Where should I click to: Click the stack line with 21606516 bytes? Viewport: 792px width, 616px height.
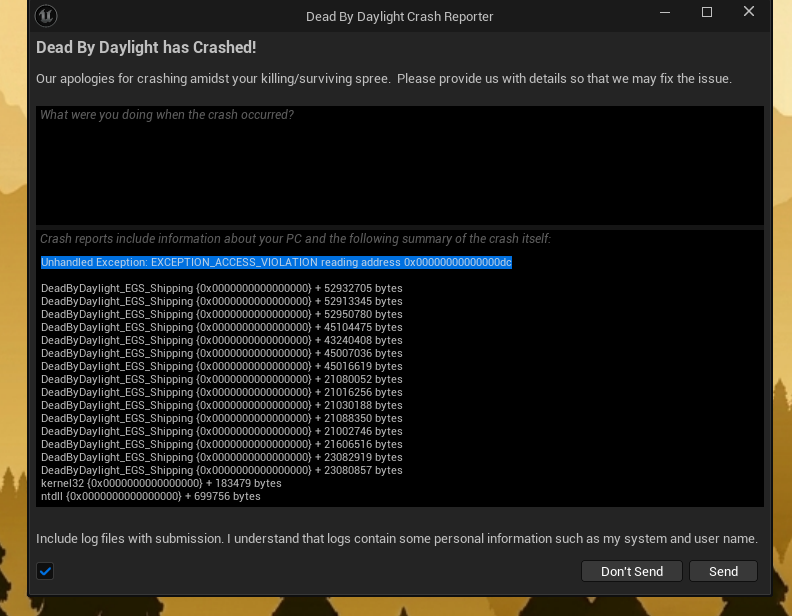(222, 444)
